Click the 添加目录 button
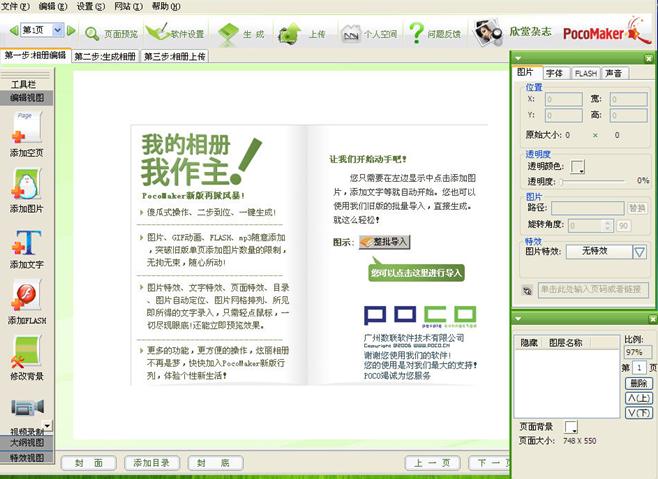 click(x=152, y=463)
